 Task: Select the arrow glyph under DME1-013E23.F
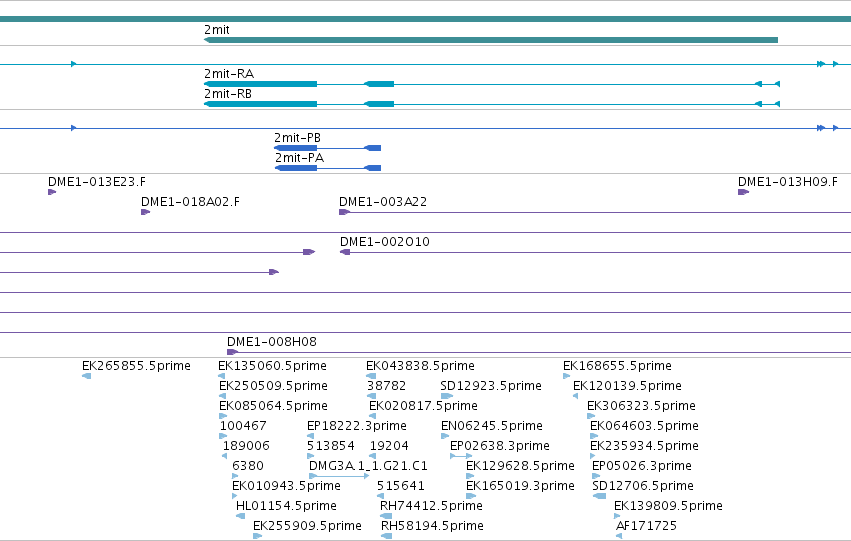pyautogui.click(x=52, y=192)
